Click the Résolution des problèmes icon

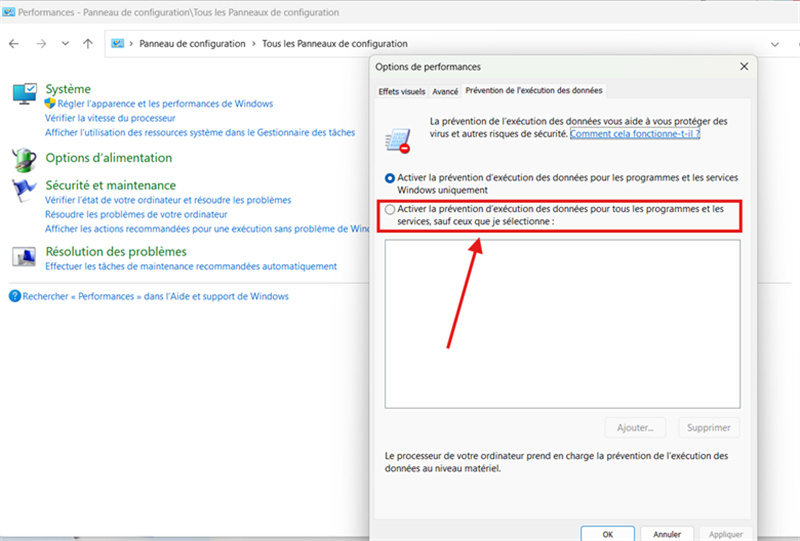tap(24, 257)
